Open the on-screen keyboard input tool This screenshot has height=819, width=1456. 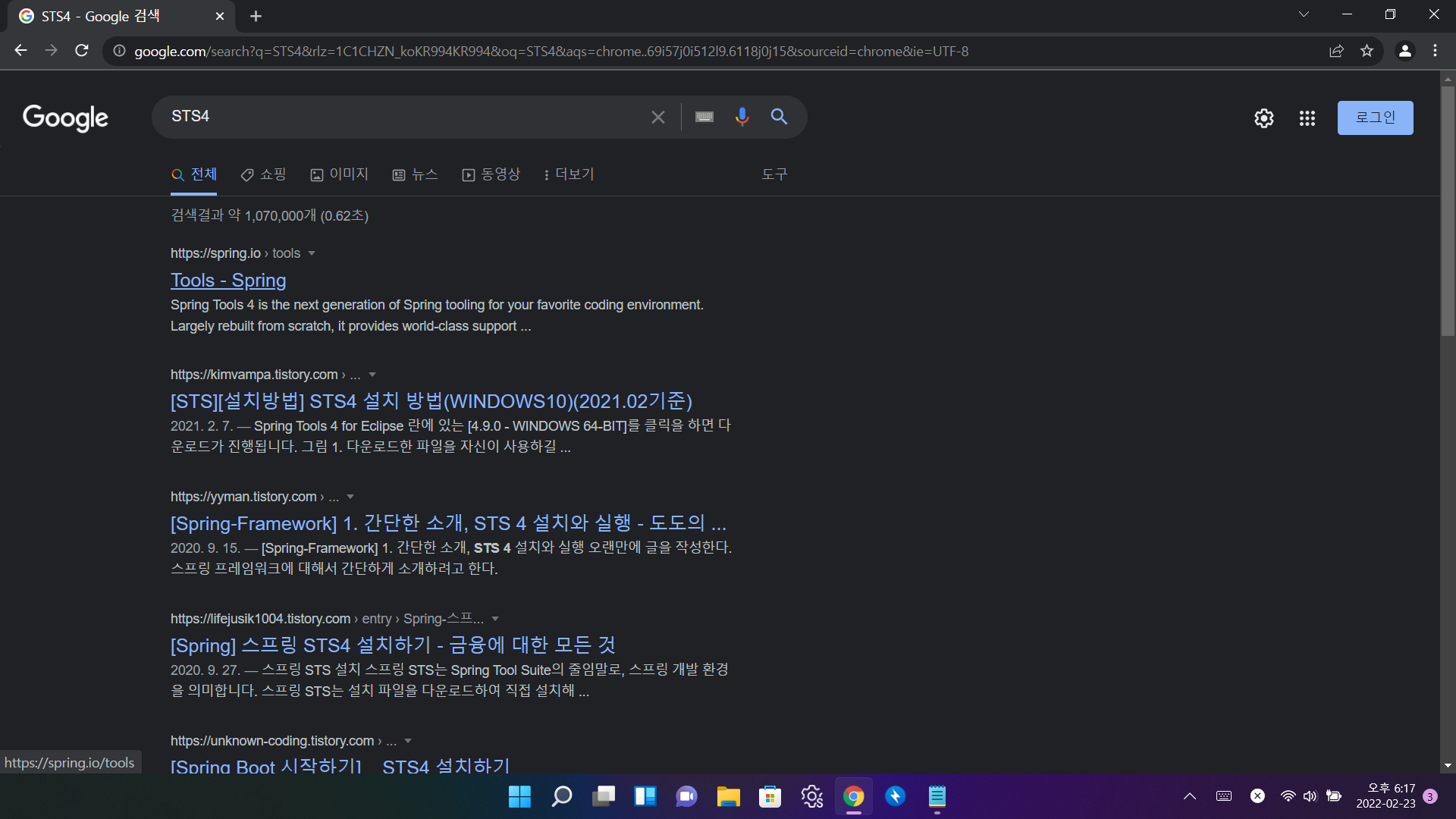pyautogui.click(x=704, y=117)
